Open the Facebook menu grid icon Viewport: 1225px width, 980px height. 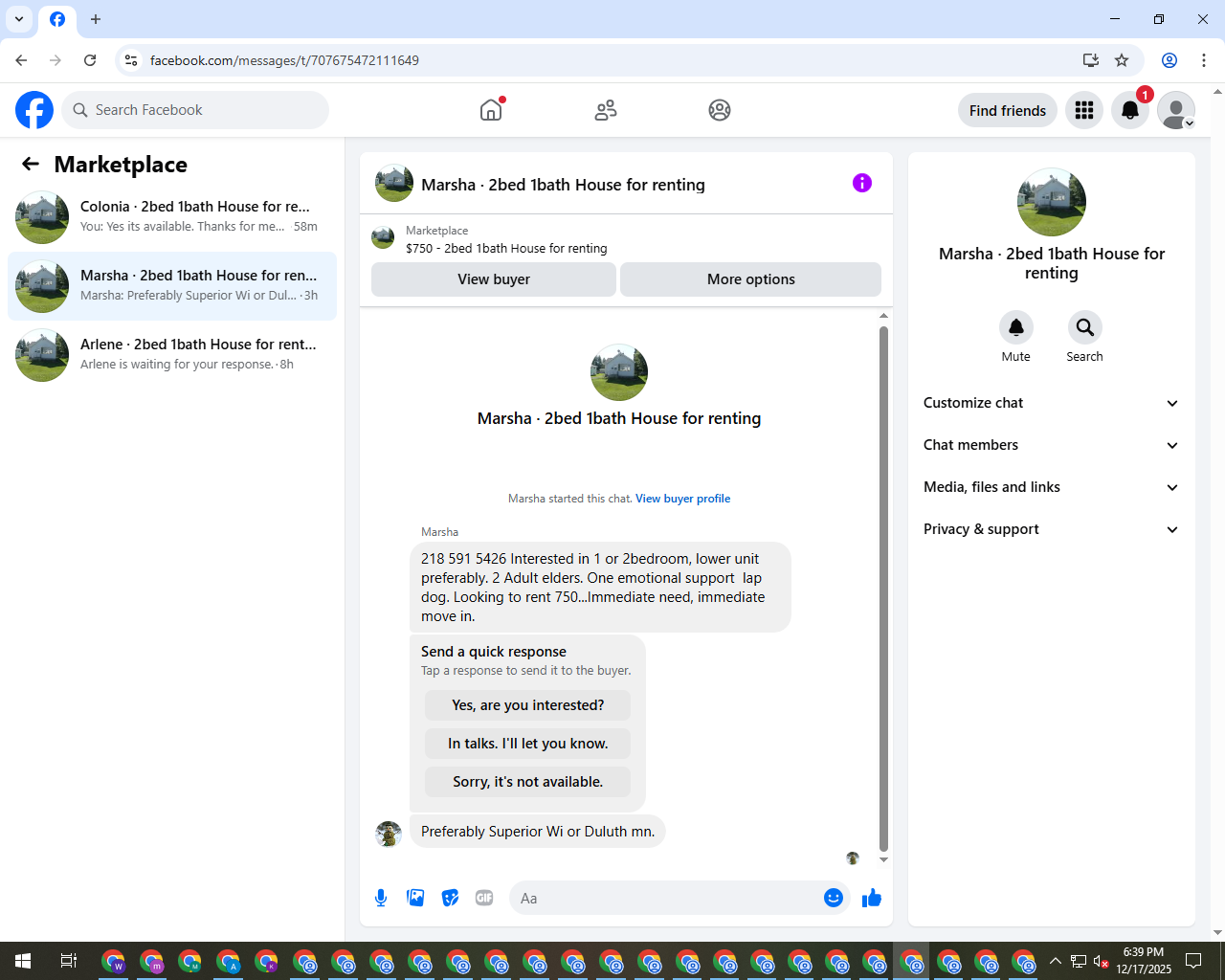coord(1084,110)
